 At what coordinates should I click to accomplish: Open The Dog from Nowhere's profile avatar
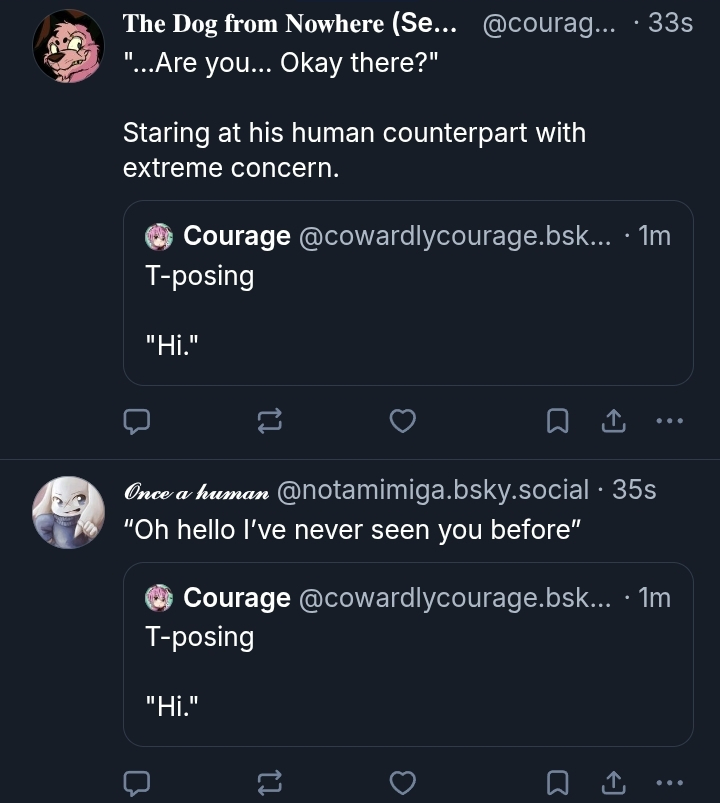click(x=68, y=46)
